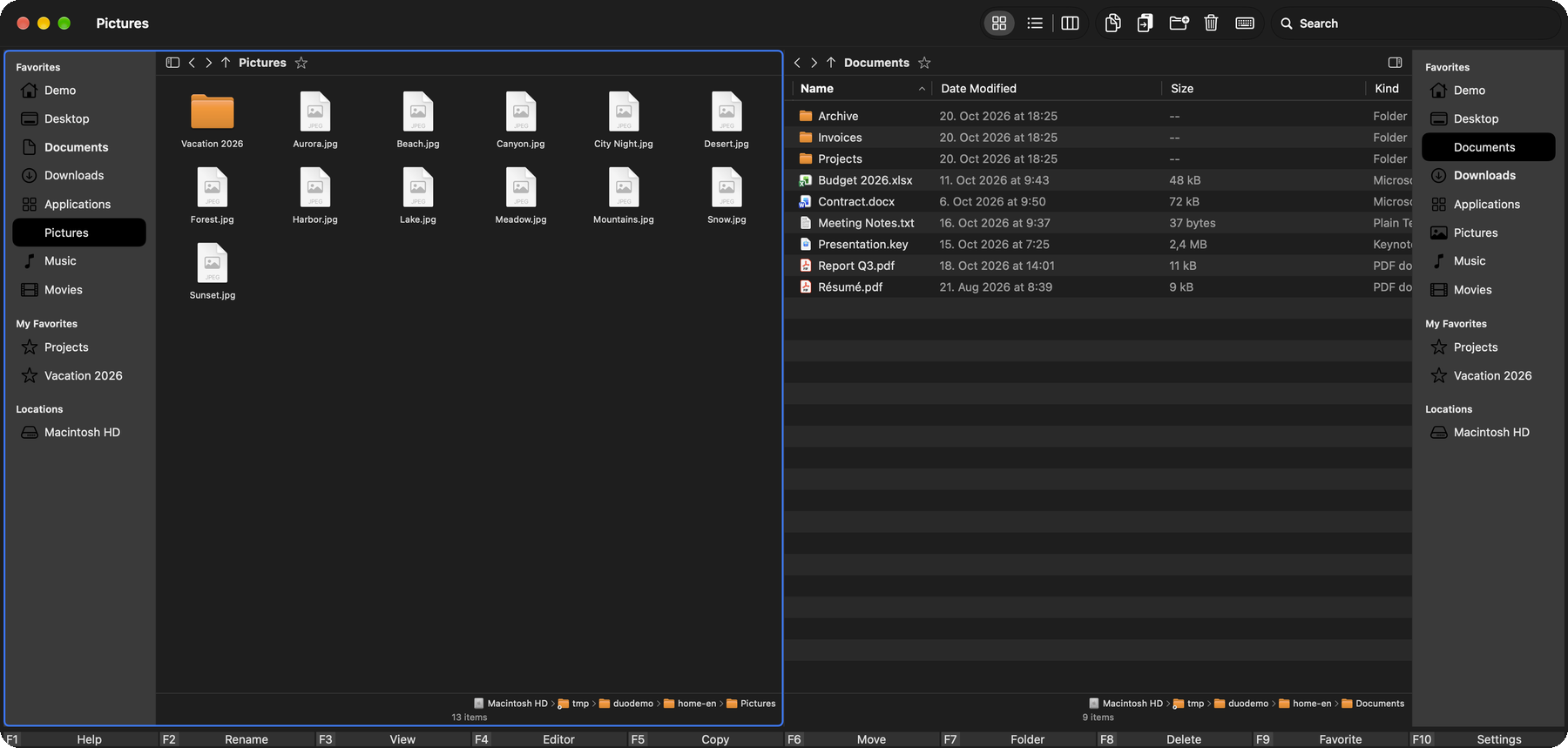The height and width of the screenshot is (748, 1568).
Task: Click the F8 Delete button
Action: pos(1173,739)
